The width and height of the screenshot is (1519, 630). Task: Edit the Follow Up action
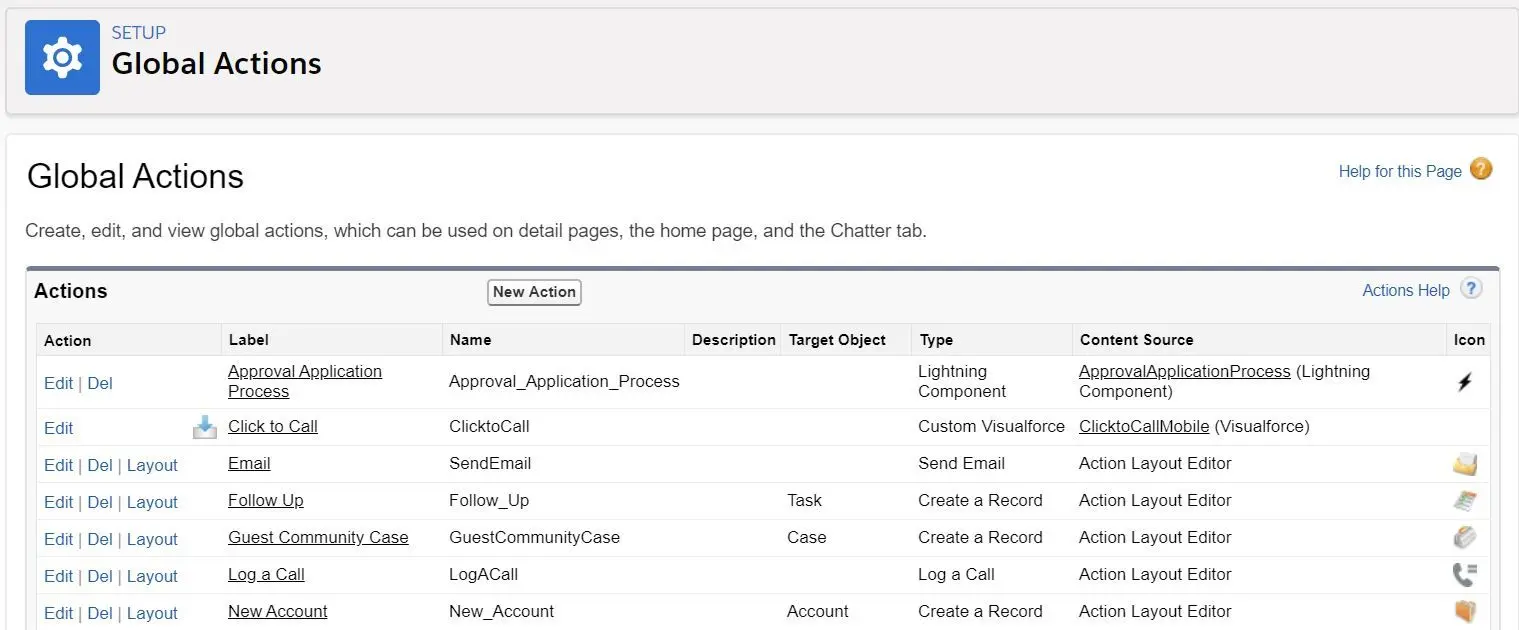pyautogui.click(x=58, y=502)
